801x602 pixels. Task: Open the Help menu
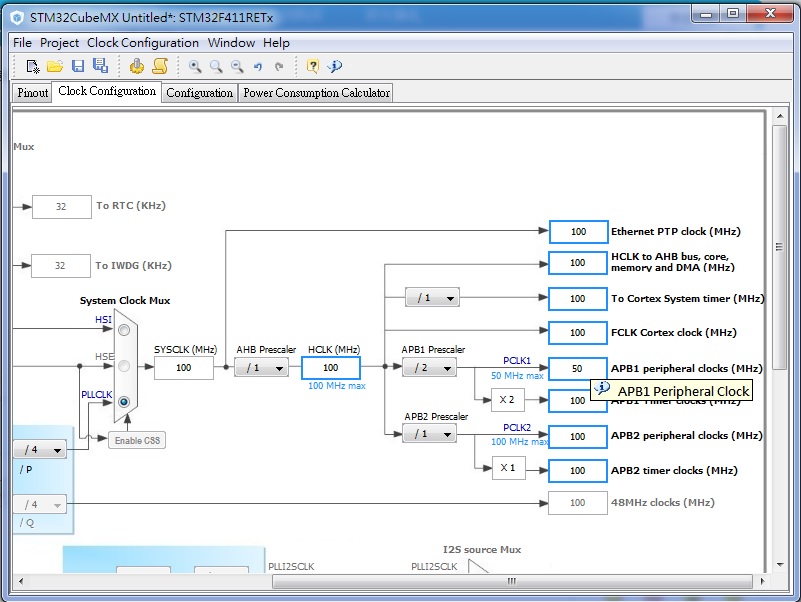click(x=276, y=42)
